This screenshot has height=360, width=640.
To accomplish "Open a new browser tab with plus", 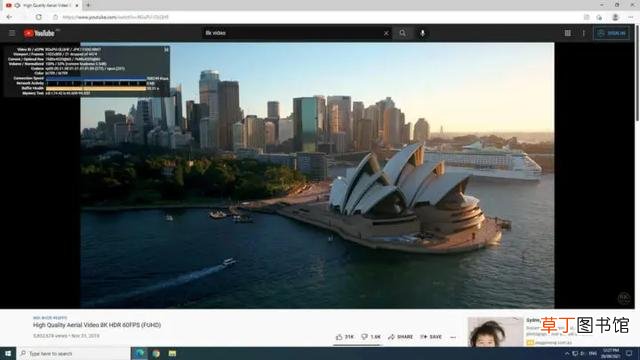I will pyautogui.click(x=88, y=5).
